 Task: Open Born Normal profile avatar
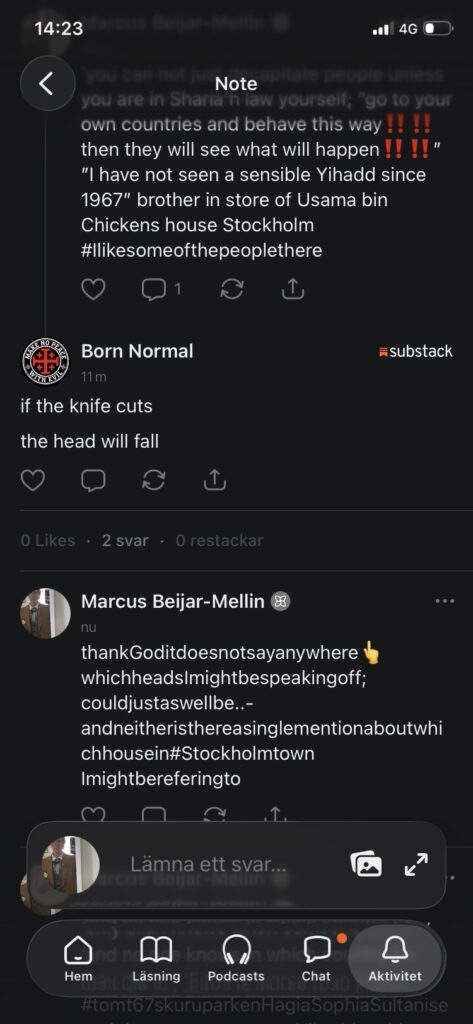coord(45,361)
